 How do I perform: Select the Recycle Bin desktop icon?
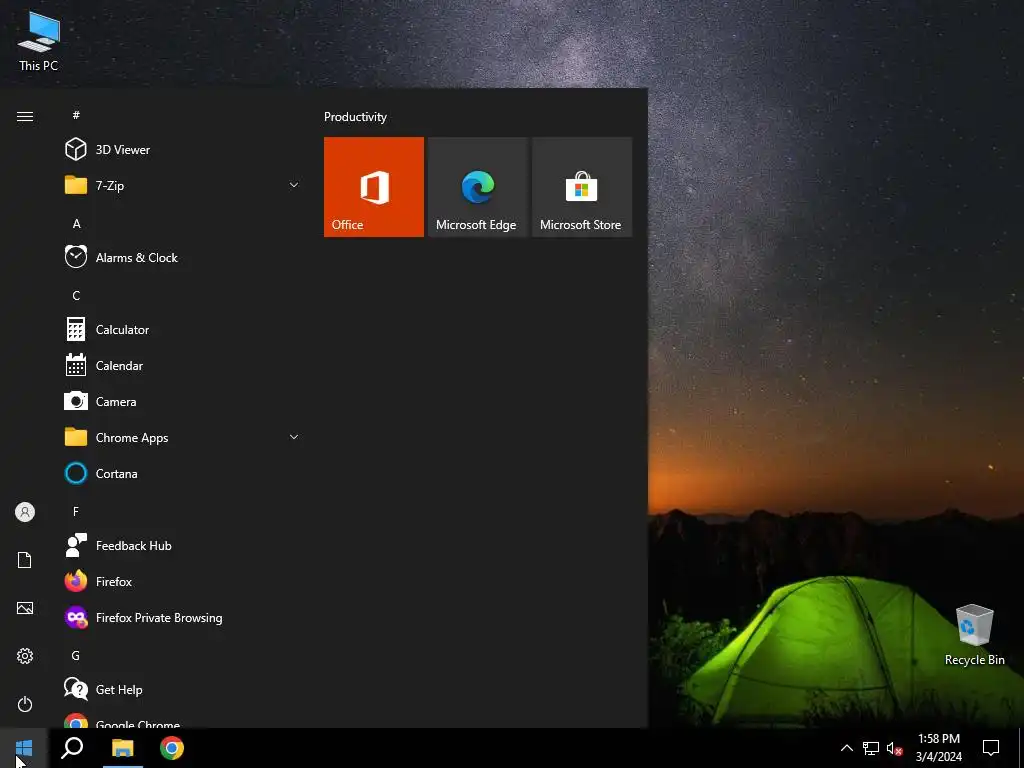coord(974,635)
